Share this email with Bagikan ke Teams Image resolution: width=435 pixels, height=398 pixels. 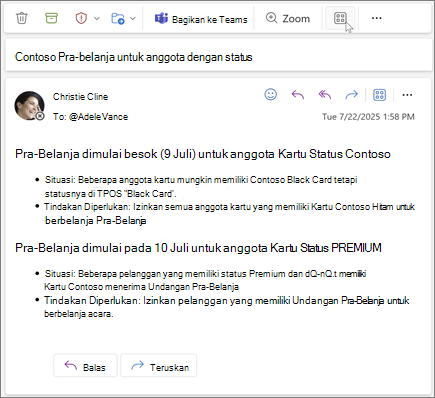click(x=201, y=19)
